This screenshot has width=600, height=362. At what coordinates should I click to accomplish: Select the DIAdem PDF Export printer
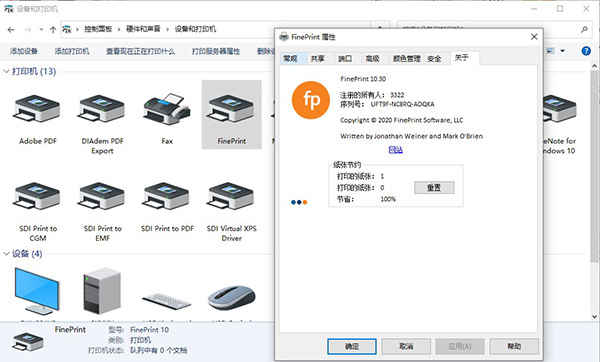pos(102,109)
